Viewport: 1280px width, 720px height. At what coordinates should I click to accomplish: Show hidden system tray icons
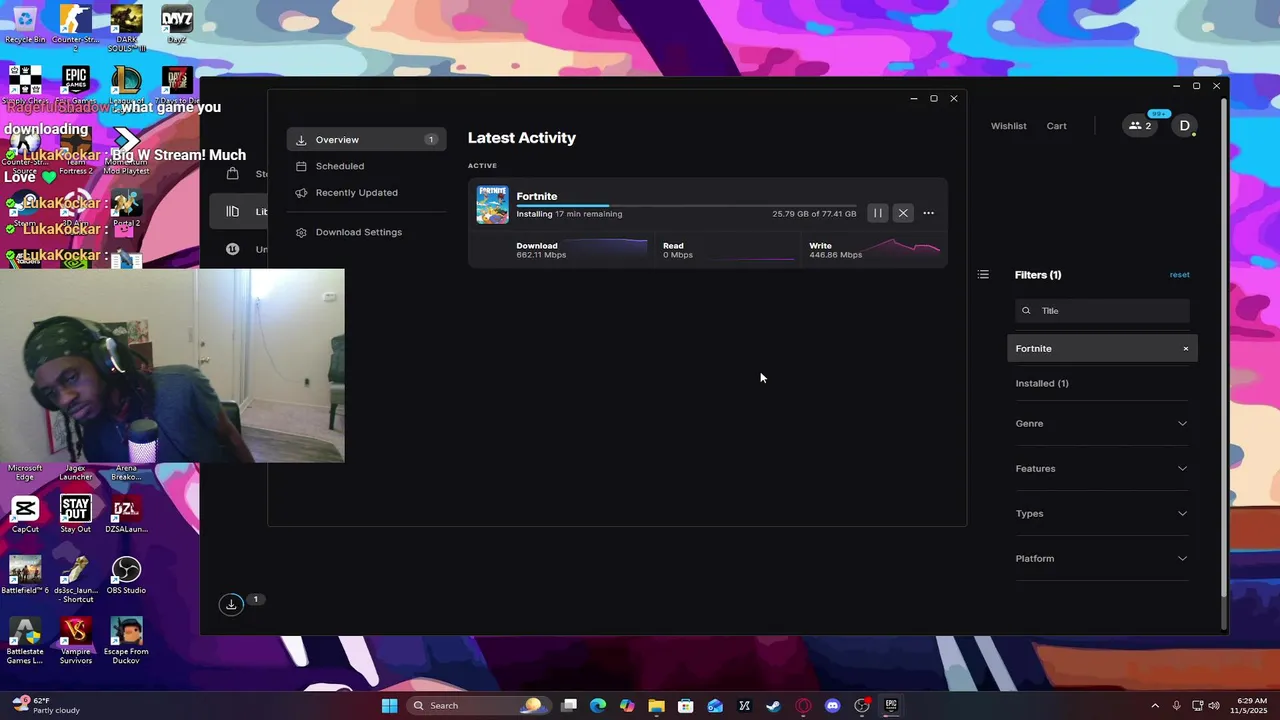pyautogui.click(x=1155, y=705)
